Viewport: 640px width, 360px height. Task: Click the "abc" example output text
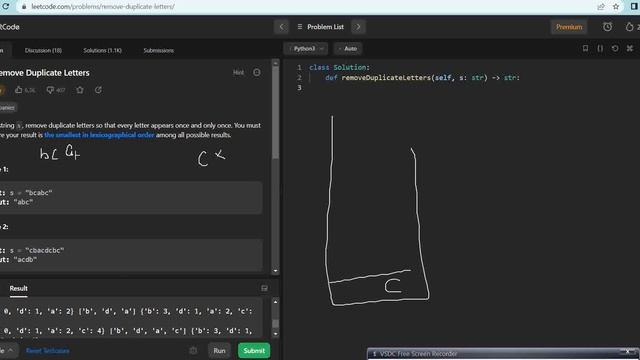(23, 202)
